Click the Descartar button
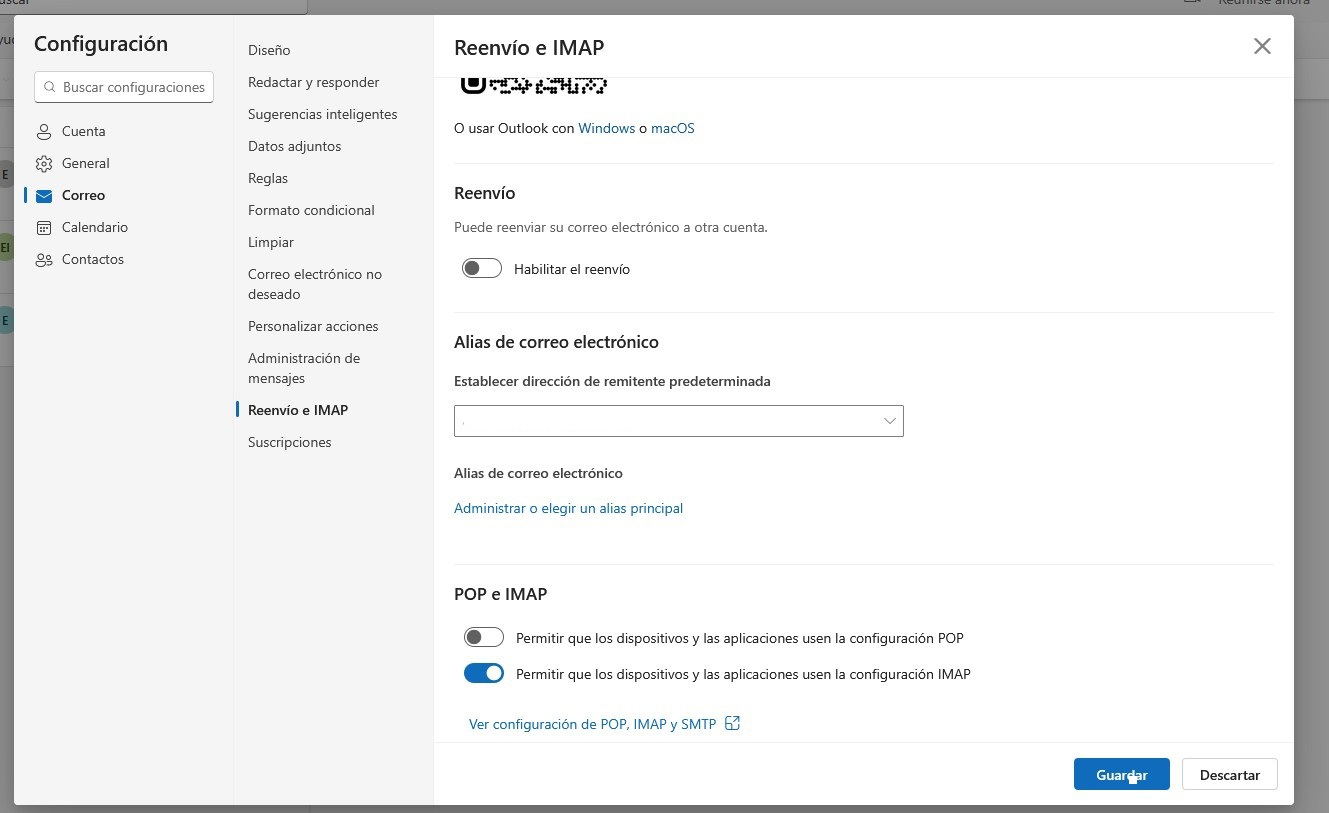Image resolution: width=1329 pixels, height=813 pixels. pos(1230,774)
